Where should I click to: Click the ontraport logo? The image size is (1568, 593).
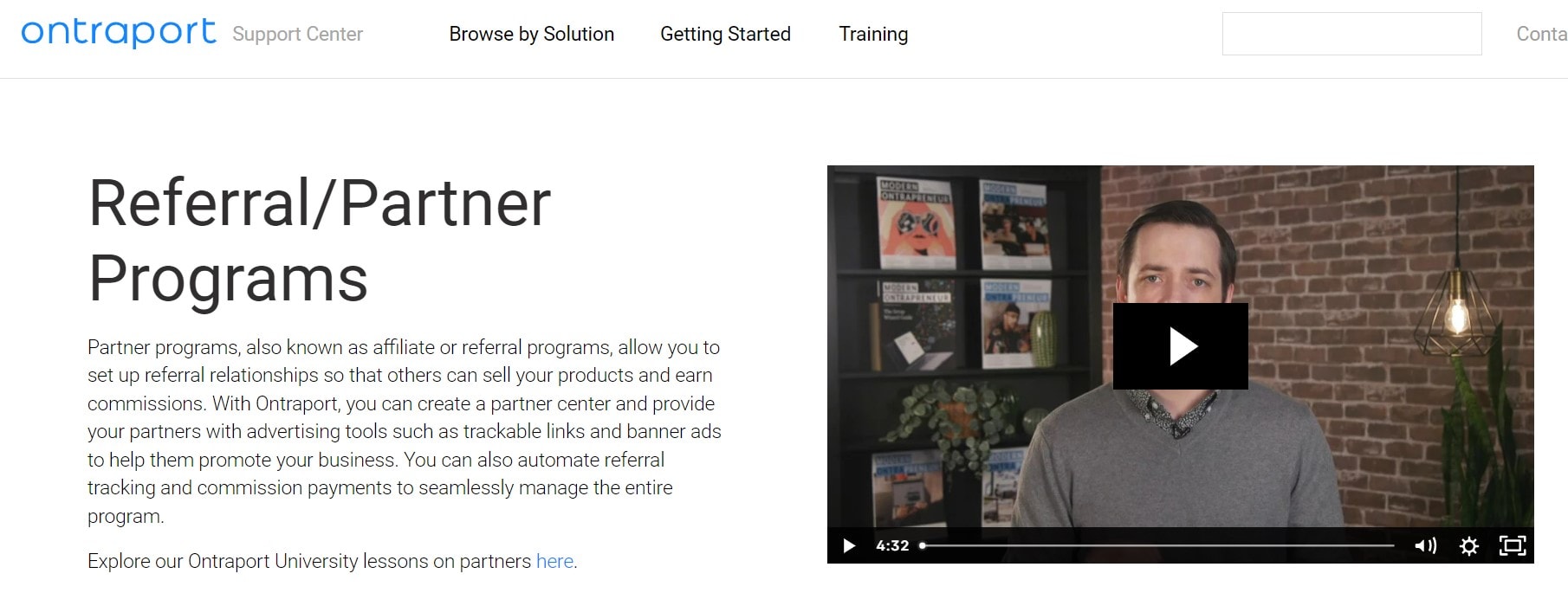119,33
